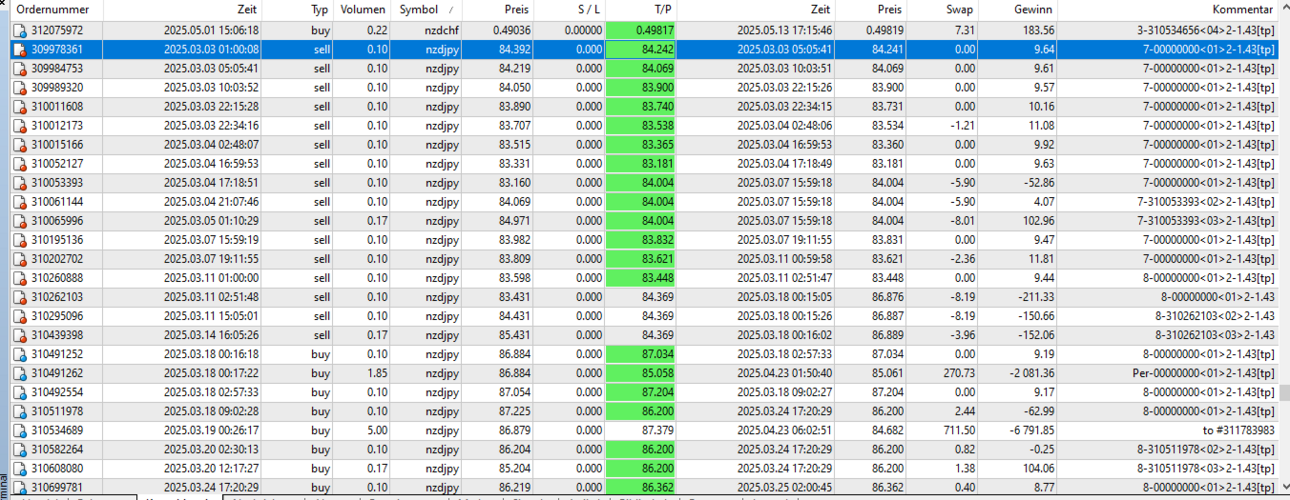Select the nzdchf symbol cell
Viewport: 1290px width, 500px height.
(440, 30)
